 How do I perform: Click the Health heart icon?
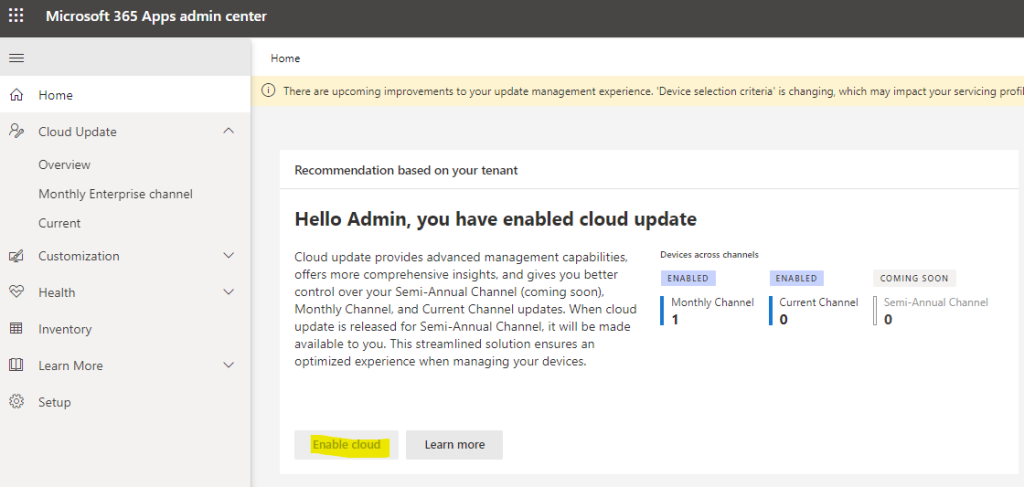pyautogui.click(x=16, y=292)
